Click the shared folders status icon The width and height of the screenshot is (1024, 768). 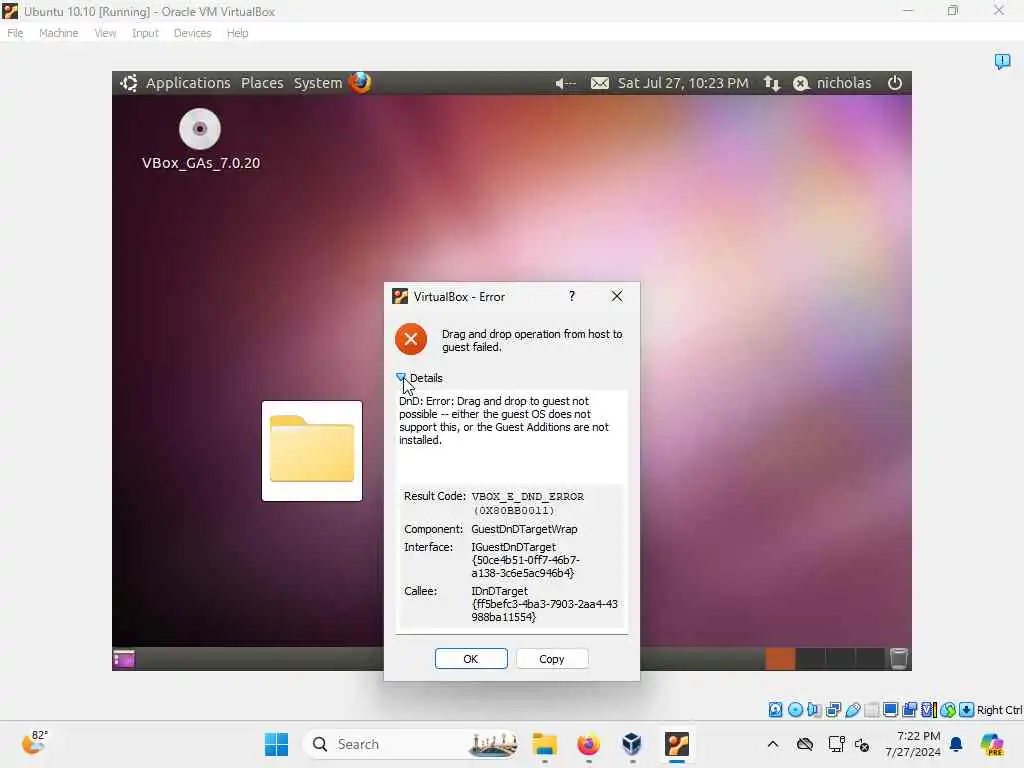pos(871,710)
